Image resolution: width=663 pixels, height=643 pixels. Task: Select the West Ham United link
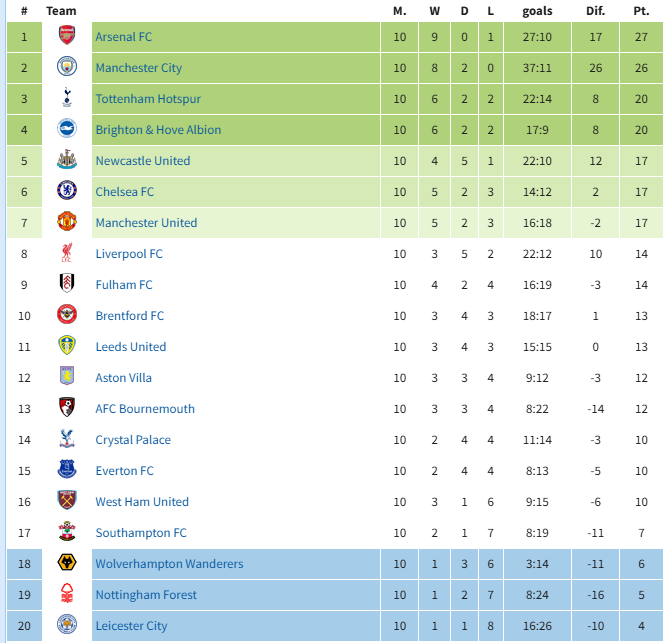pyautogui.click(x=142, y=502)
